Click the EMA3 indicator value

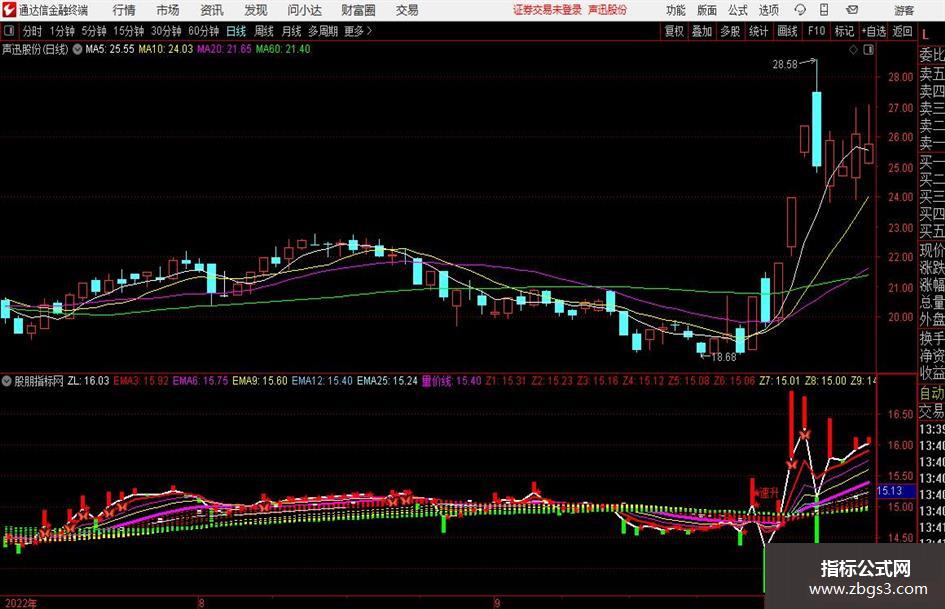pos(141,381)
